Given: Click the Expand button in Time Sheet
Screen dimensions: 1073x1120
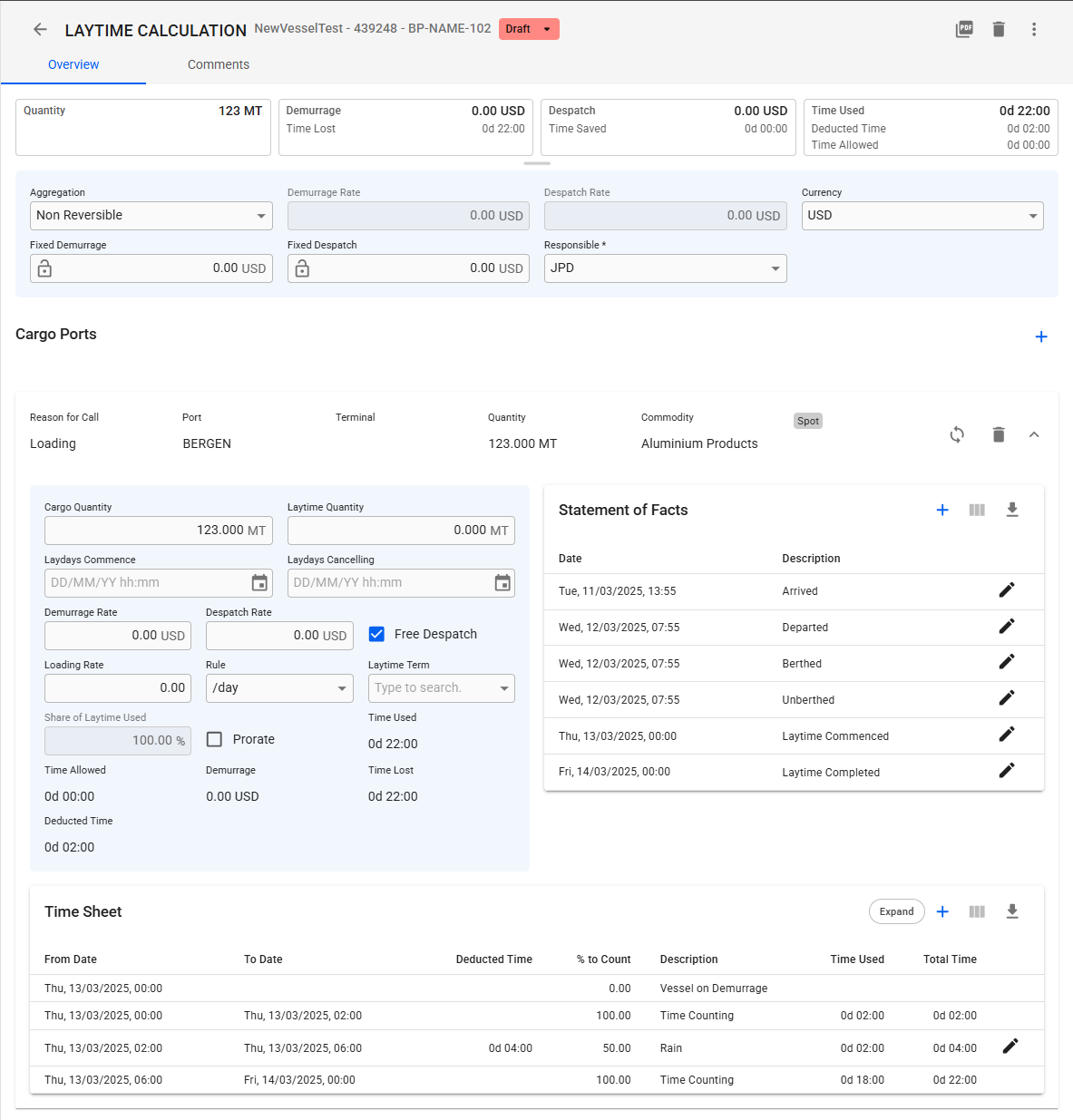Looking at the screenshot, I should click(896, 912).
